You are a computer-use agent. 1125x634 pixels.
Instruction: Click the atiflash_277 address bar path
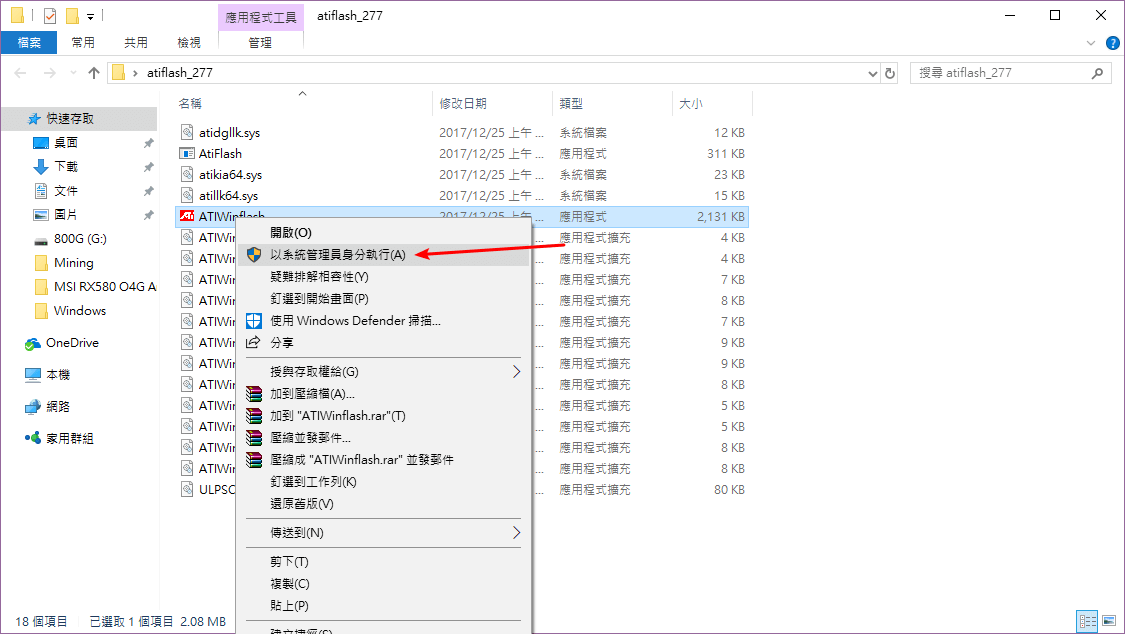click(180, 72)
